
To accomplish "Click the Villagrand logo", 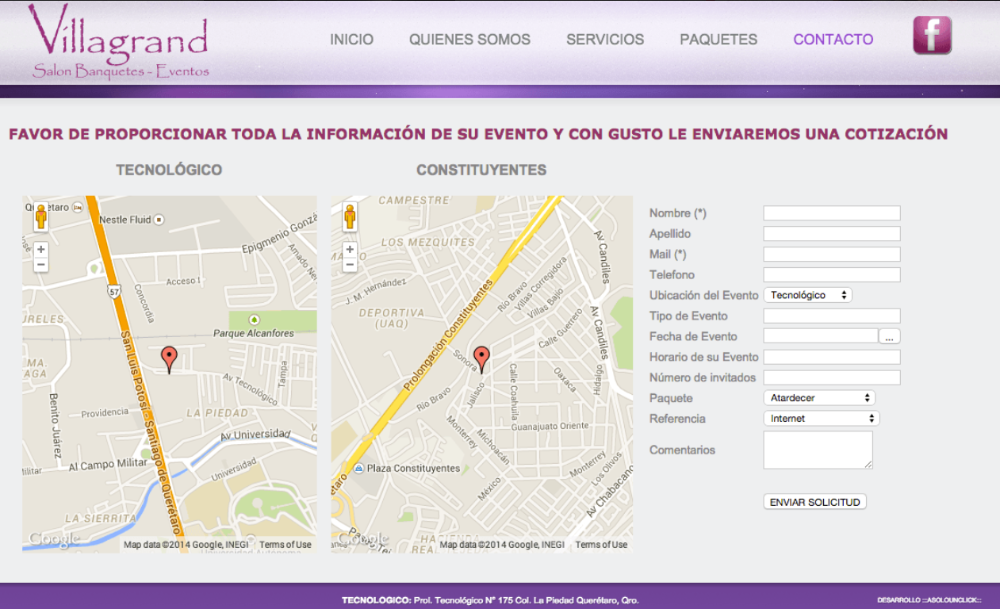I will pos(120,42).
